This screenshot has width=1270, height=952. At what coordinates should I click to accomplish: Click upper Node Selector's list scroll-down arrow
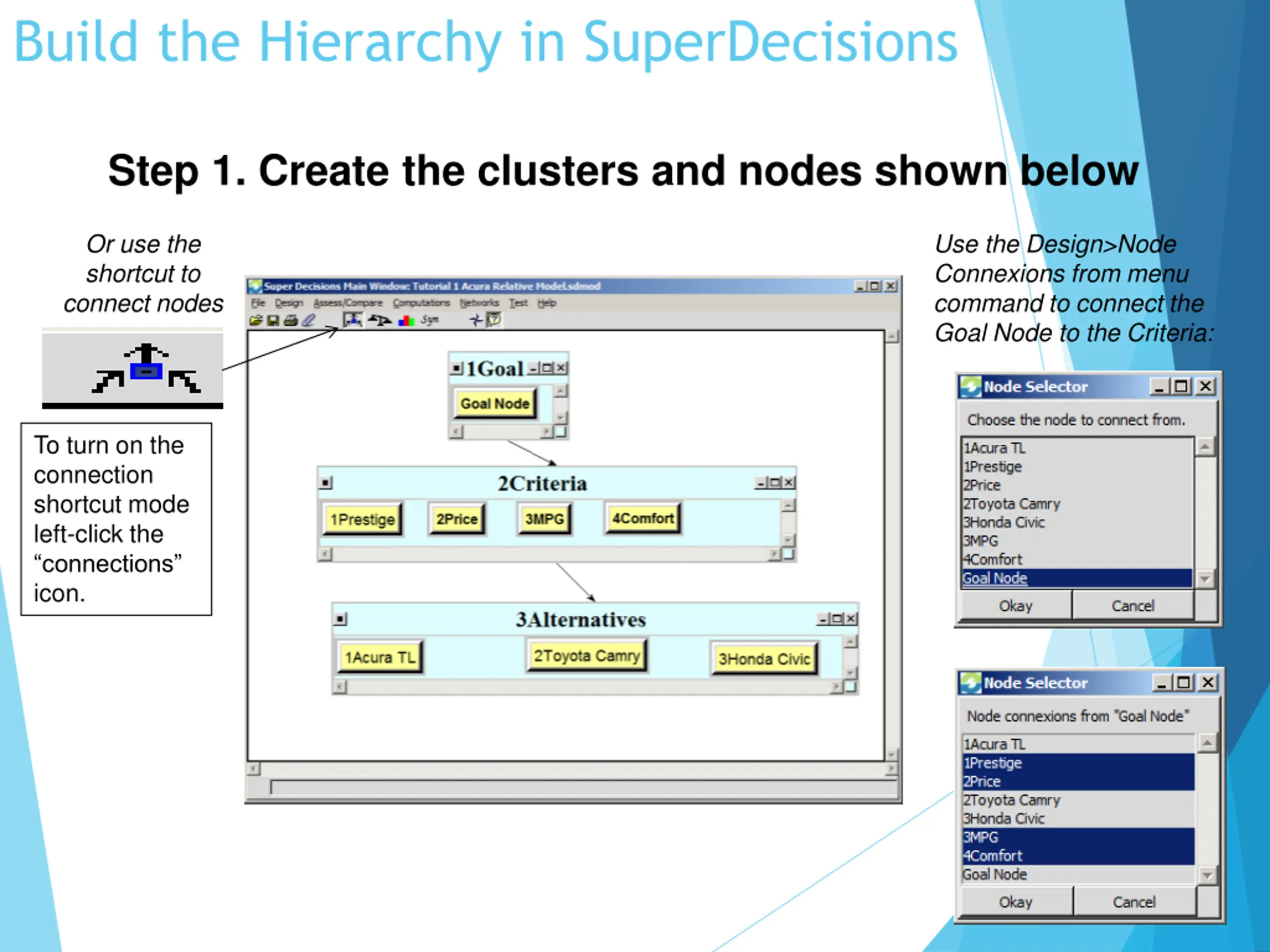1205,579
